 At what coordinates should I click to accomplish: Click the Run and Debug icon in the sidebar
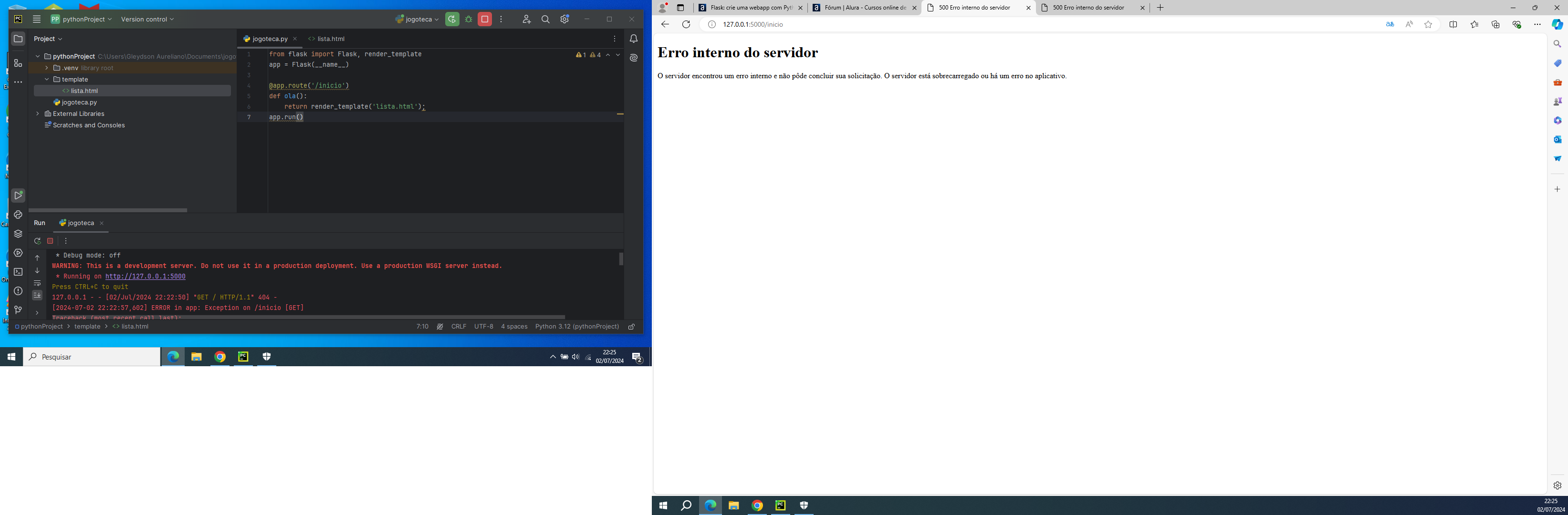[18, 195]
